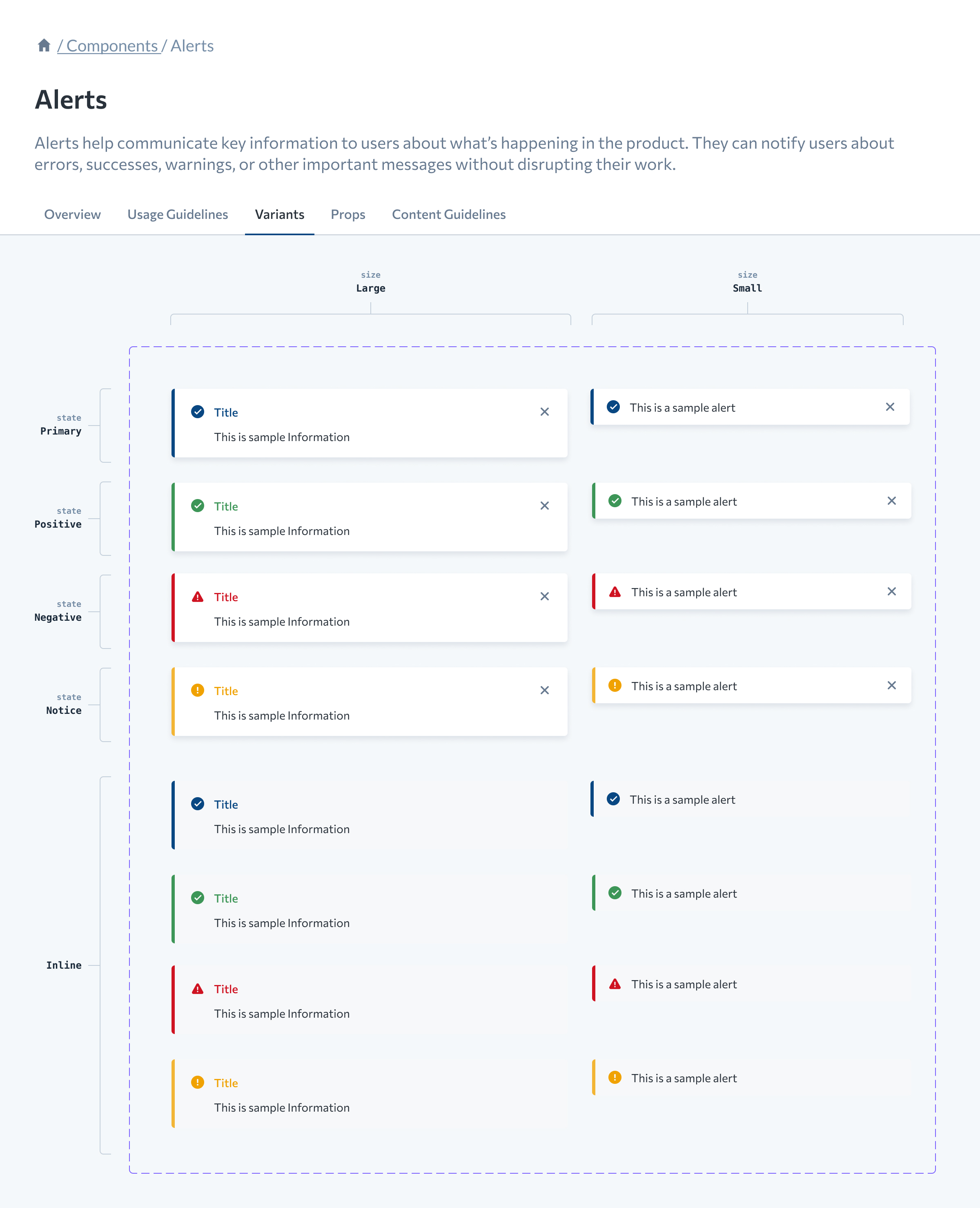
Task: Dismiss the large Positive alert
Action: 545,506
